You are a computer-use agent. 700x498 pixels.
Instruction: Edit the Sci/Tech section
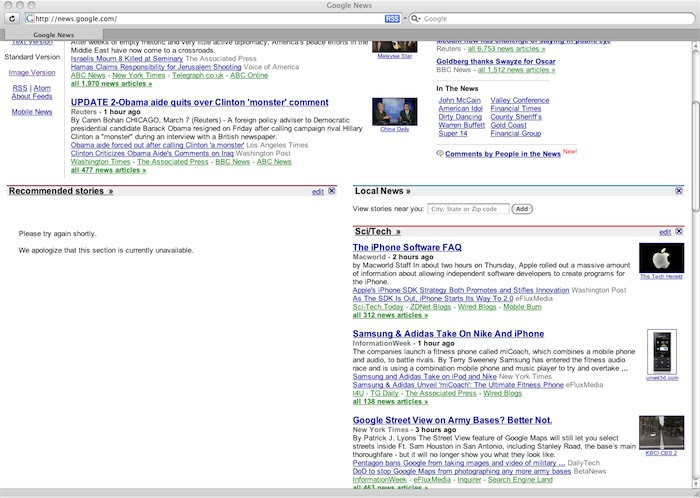tap(665, 232)
